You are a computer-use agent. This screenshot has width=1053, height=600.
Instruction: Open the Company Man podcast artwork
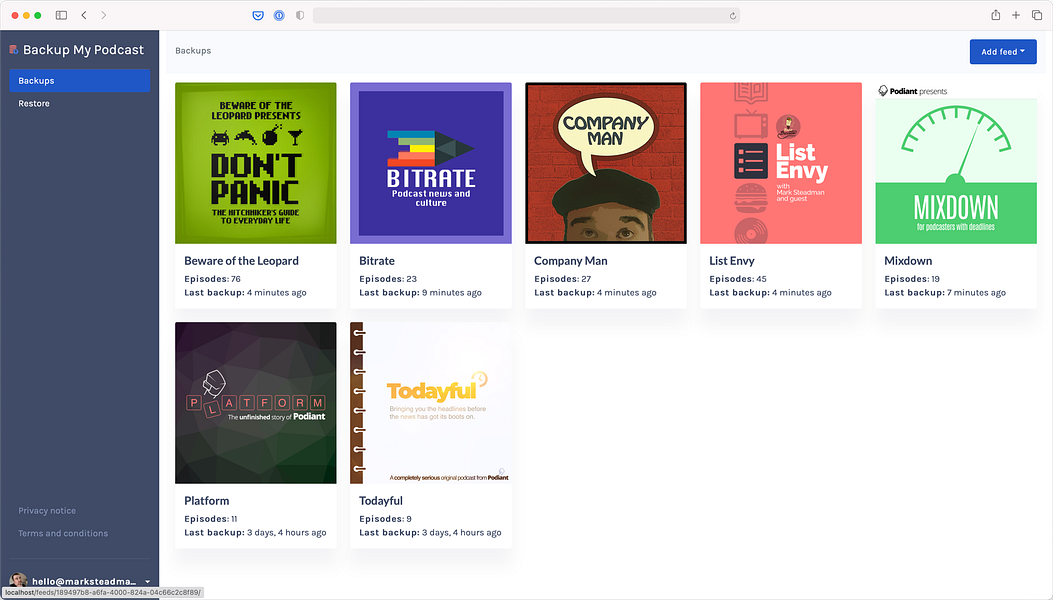[606, 163]
